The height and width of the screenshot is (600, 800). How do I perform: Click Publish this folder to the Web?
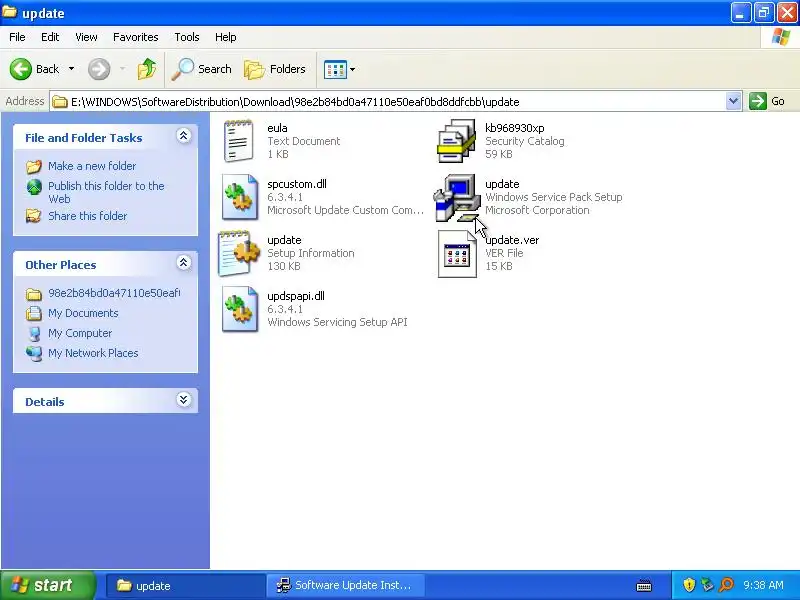[x=106, y=192]
